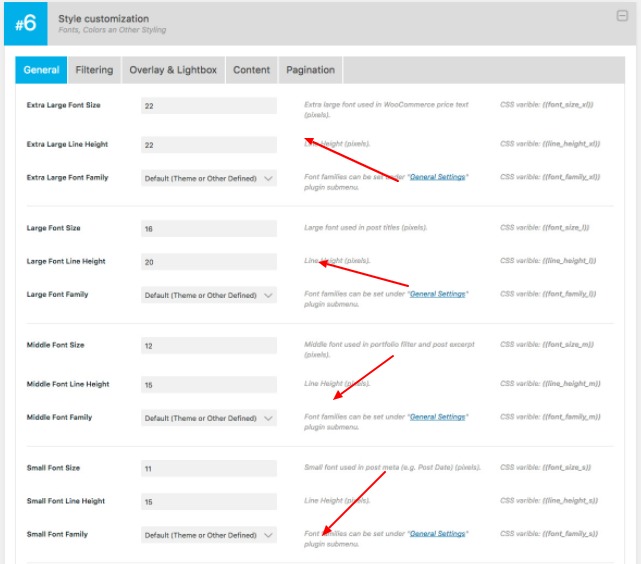Click the Middle Font Size input
The width and height of the screenshot is (641, 564).
pos(209,345)
